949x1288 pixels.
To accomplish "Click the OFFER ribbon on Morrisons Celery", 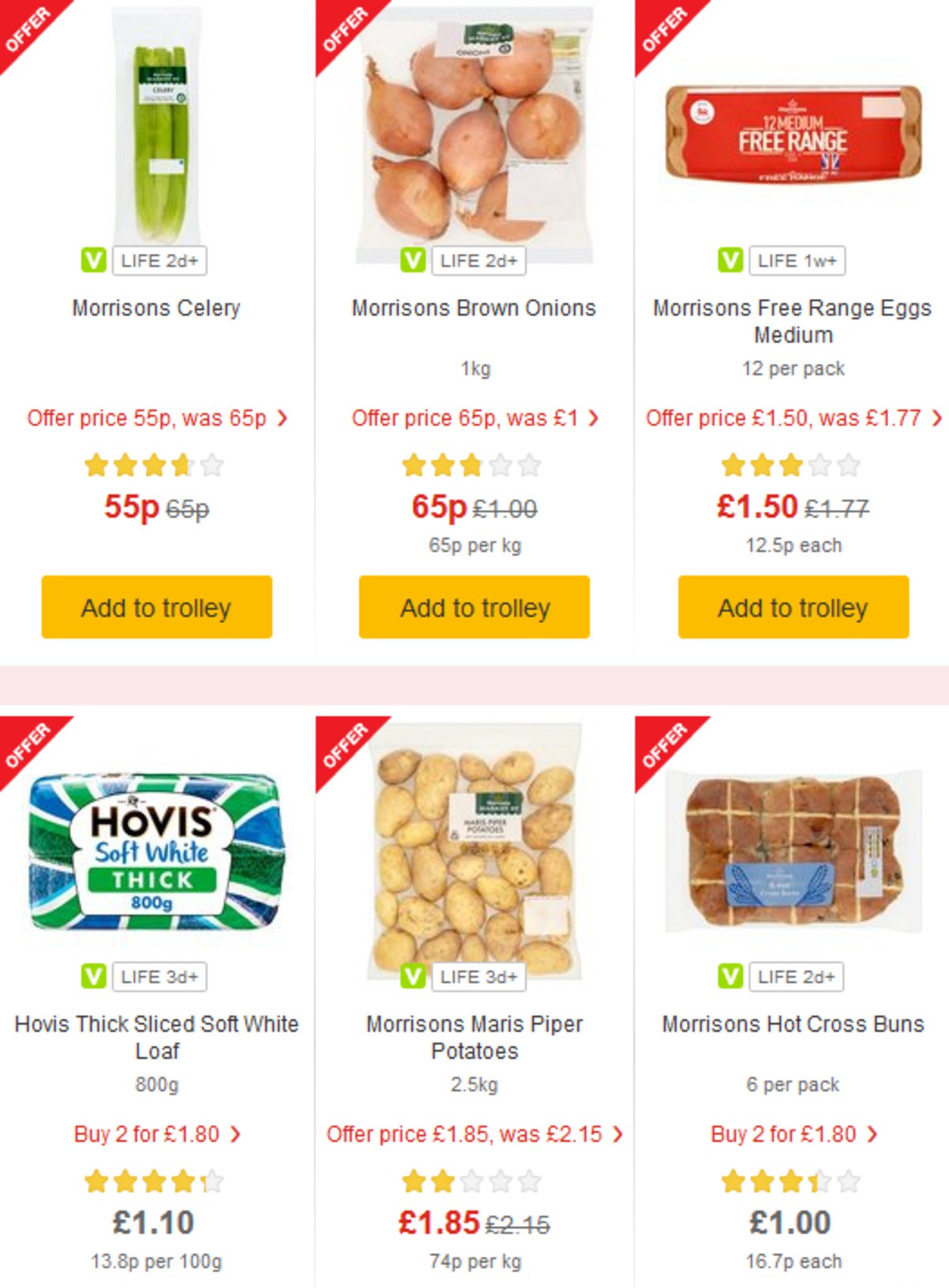I will tap(28, 28).
